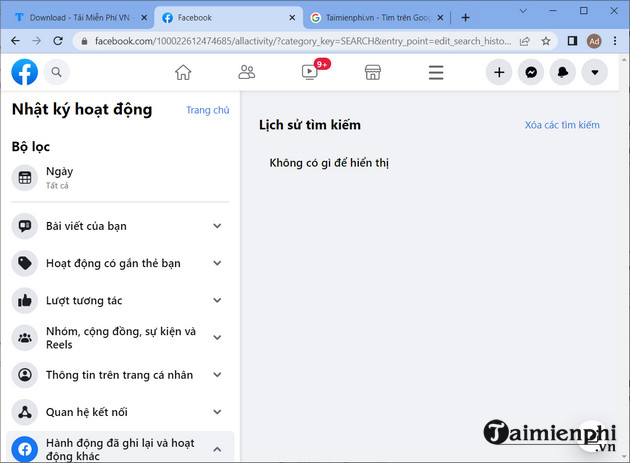Close the Download - Tải Miễn Phí VN tab

point(144,18)
